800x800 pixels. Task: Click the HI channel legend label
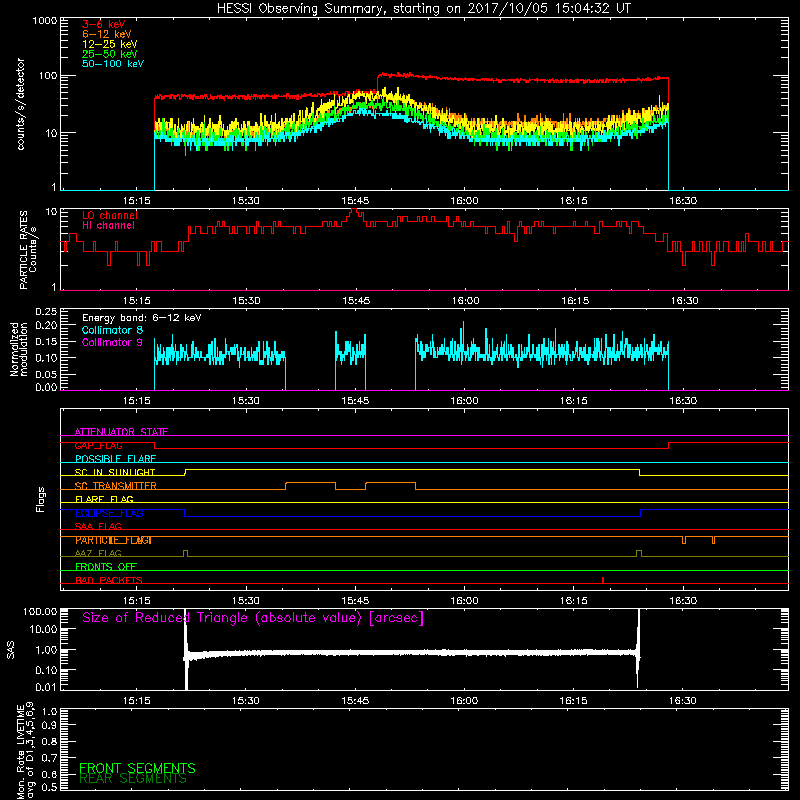108,226
